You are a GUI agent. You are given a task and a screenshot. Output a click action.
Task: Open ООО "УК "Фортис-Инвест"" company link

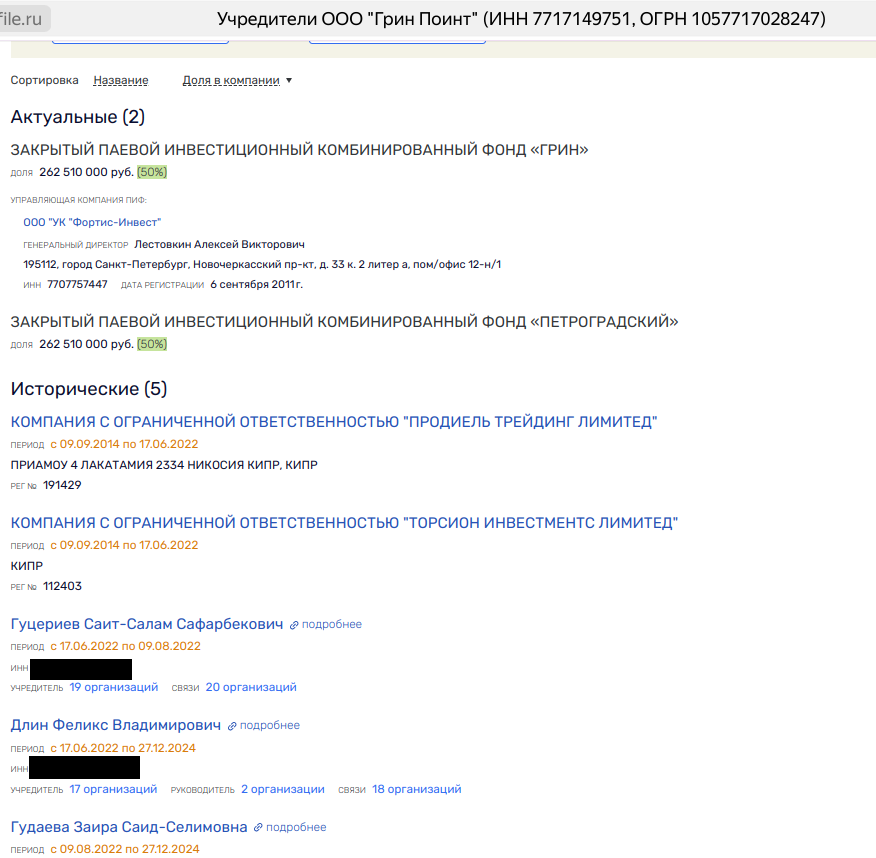(92, 222)
